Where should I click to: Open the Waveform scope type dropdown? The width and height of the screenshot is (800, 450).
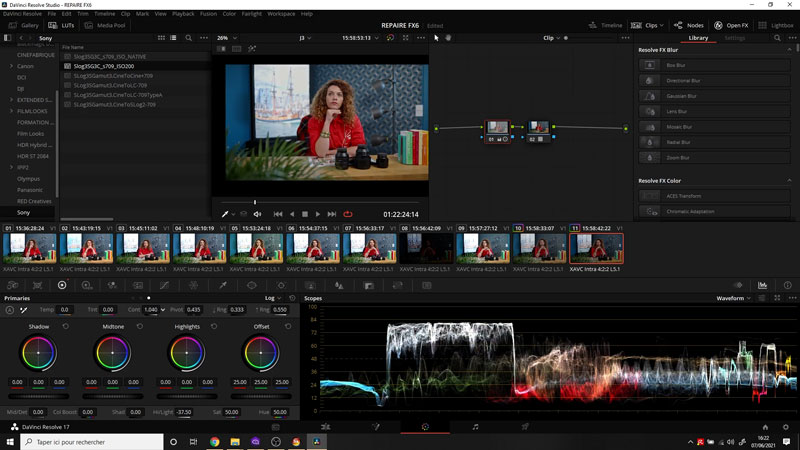(x=733, y=298)
